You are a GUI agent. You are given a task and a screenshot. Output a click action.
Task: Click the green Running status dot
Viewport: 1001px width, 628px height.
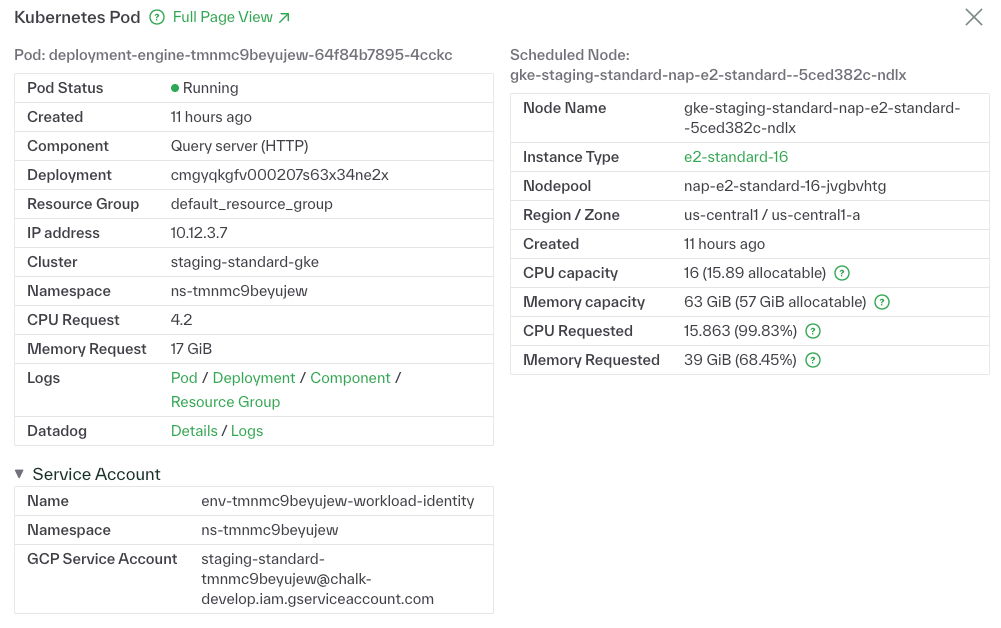tap(176, 88)
